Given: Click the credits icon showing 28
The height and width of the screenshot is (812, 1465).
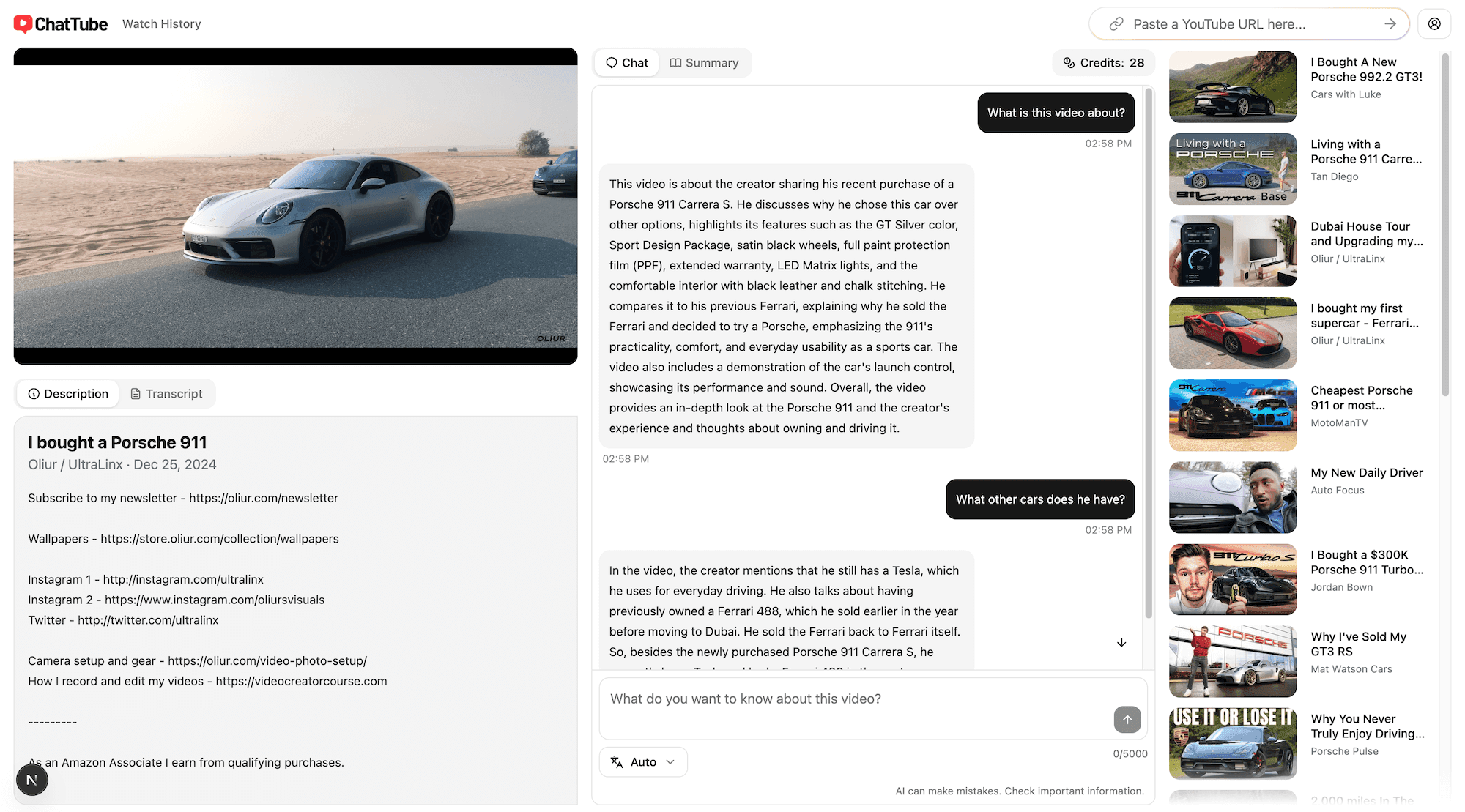Looking at the screenshot, I should [1069, 62].
